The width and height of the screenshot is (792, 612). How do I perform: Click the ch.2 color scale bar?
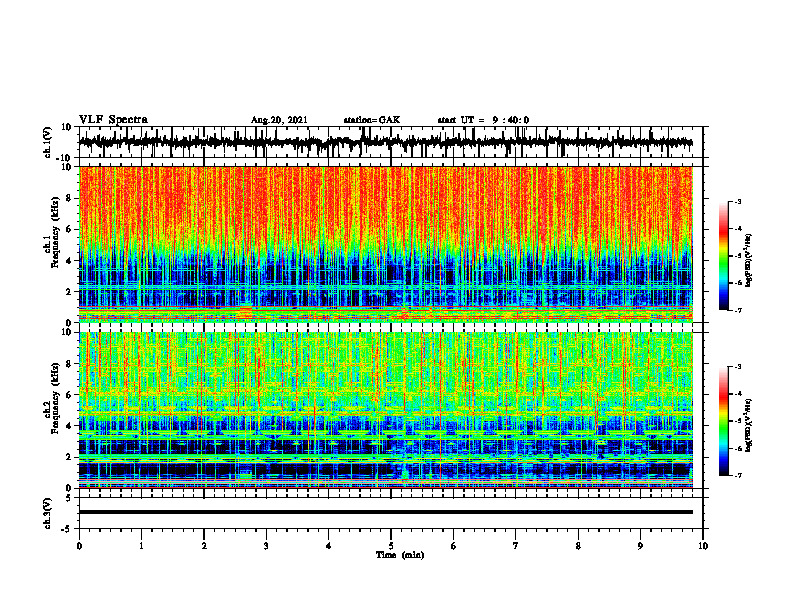[723, 421]
